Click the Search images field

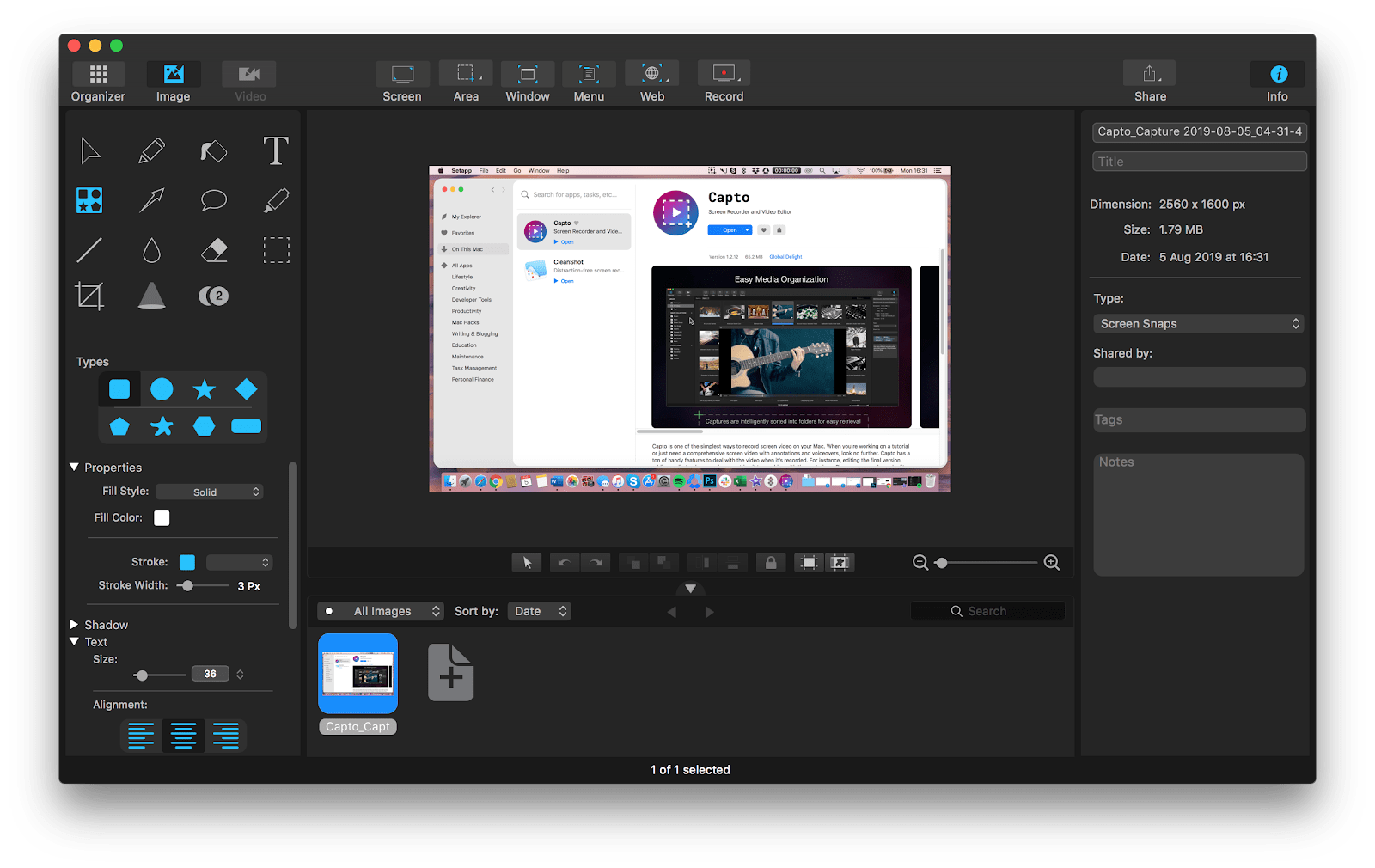click(x=987, y=611)
